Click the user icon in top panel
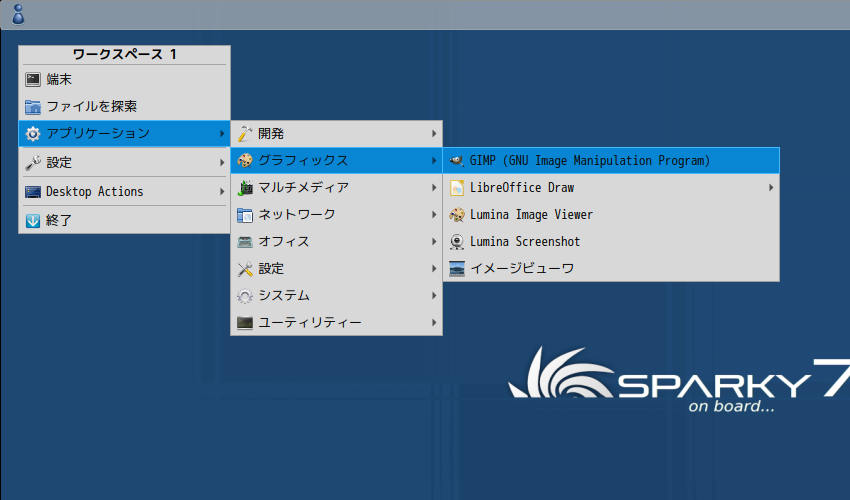This screenshot has height=500, width=850. click(x=18, y=15)
